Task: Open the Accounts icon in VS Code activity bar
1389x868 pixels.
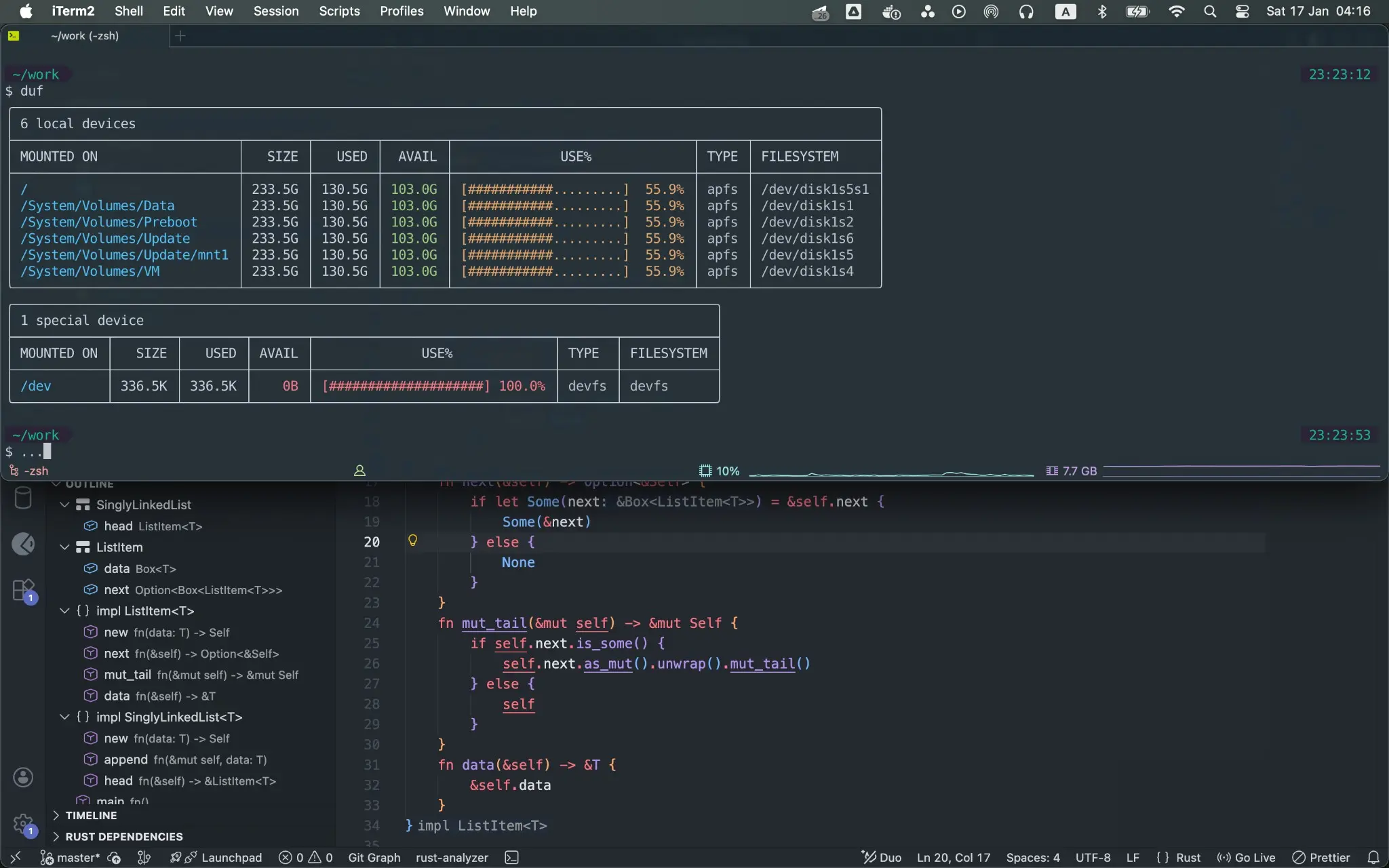Action: point(23,777)
